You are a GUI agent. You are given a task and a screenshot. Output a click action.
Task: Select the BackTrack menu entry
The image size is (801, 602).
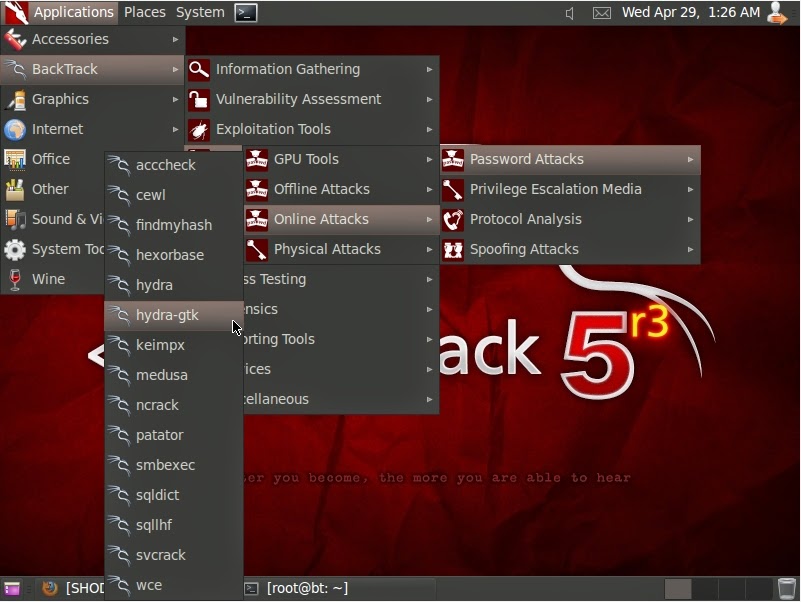click(92, 69)
